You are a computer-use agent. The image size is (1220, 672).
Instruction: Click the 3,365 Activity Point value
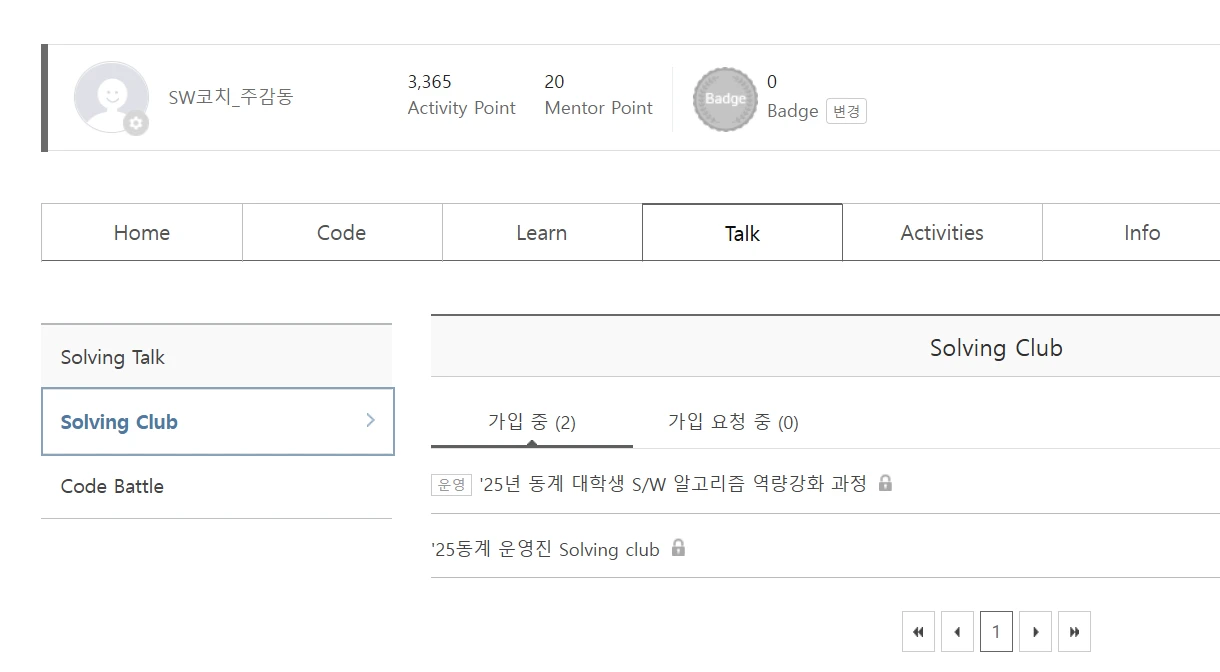point(430,82)
